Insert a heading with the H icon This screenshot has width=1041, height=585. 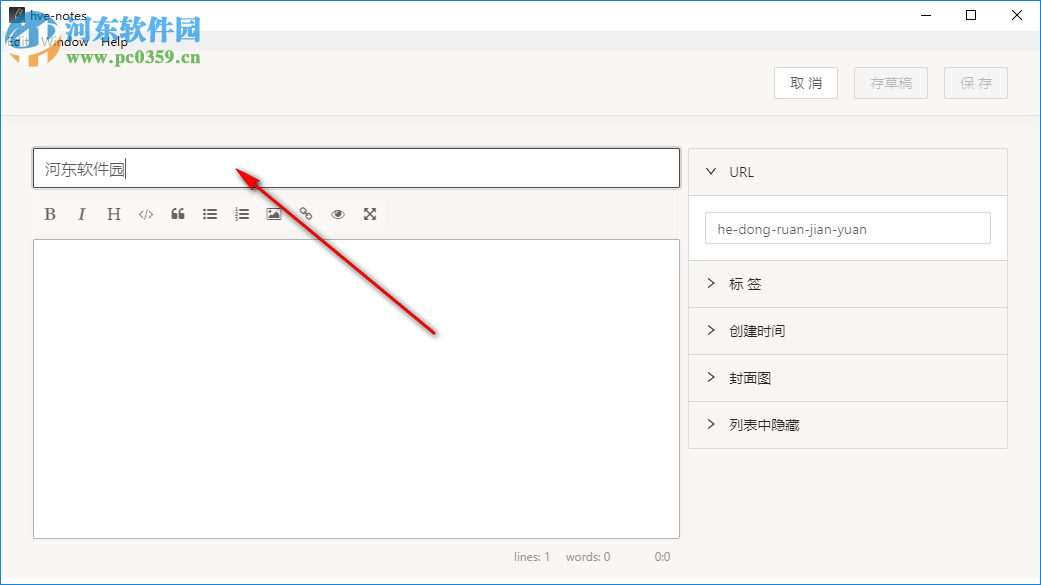(114, 214)
